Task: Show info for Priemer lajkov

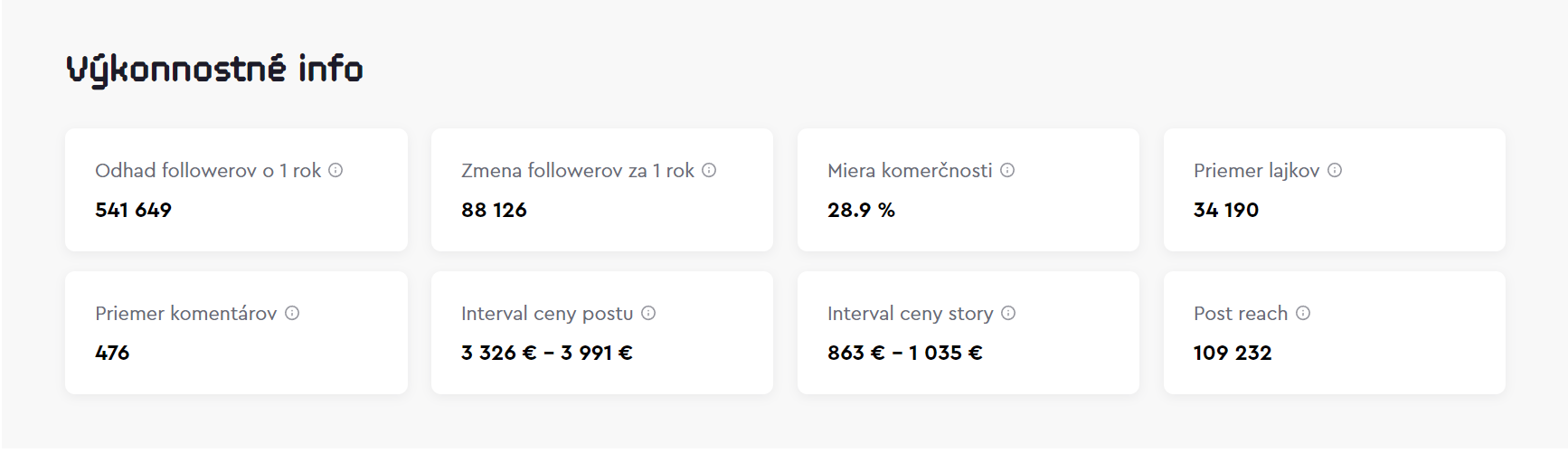Action: [1335, 170]
